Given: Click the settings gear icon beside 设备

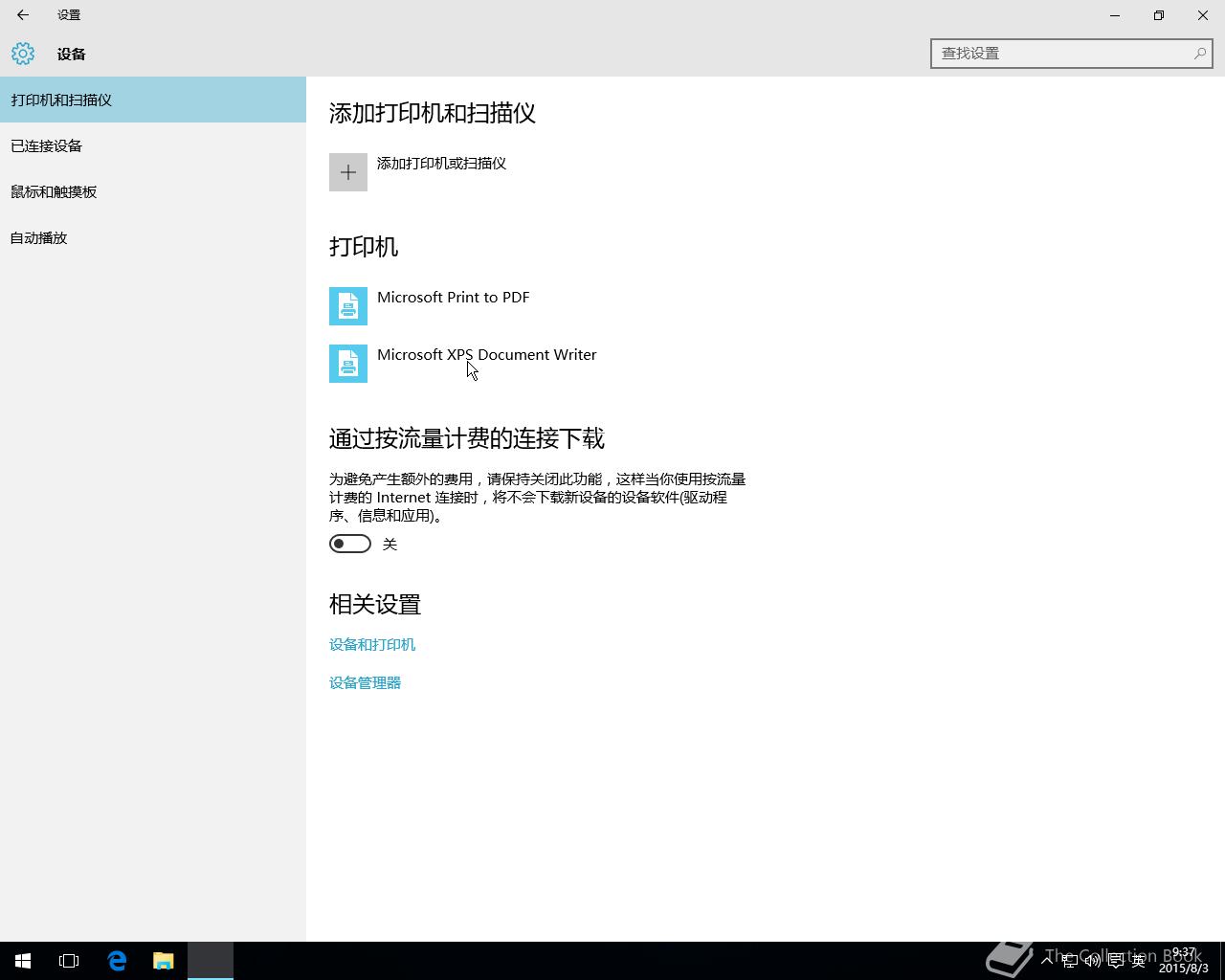Looking at the screenshot, I should click(23, 54).
